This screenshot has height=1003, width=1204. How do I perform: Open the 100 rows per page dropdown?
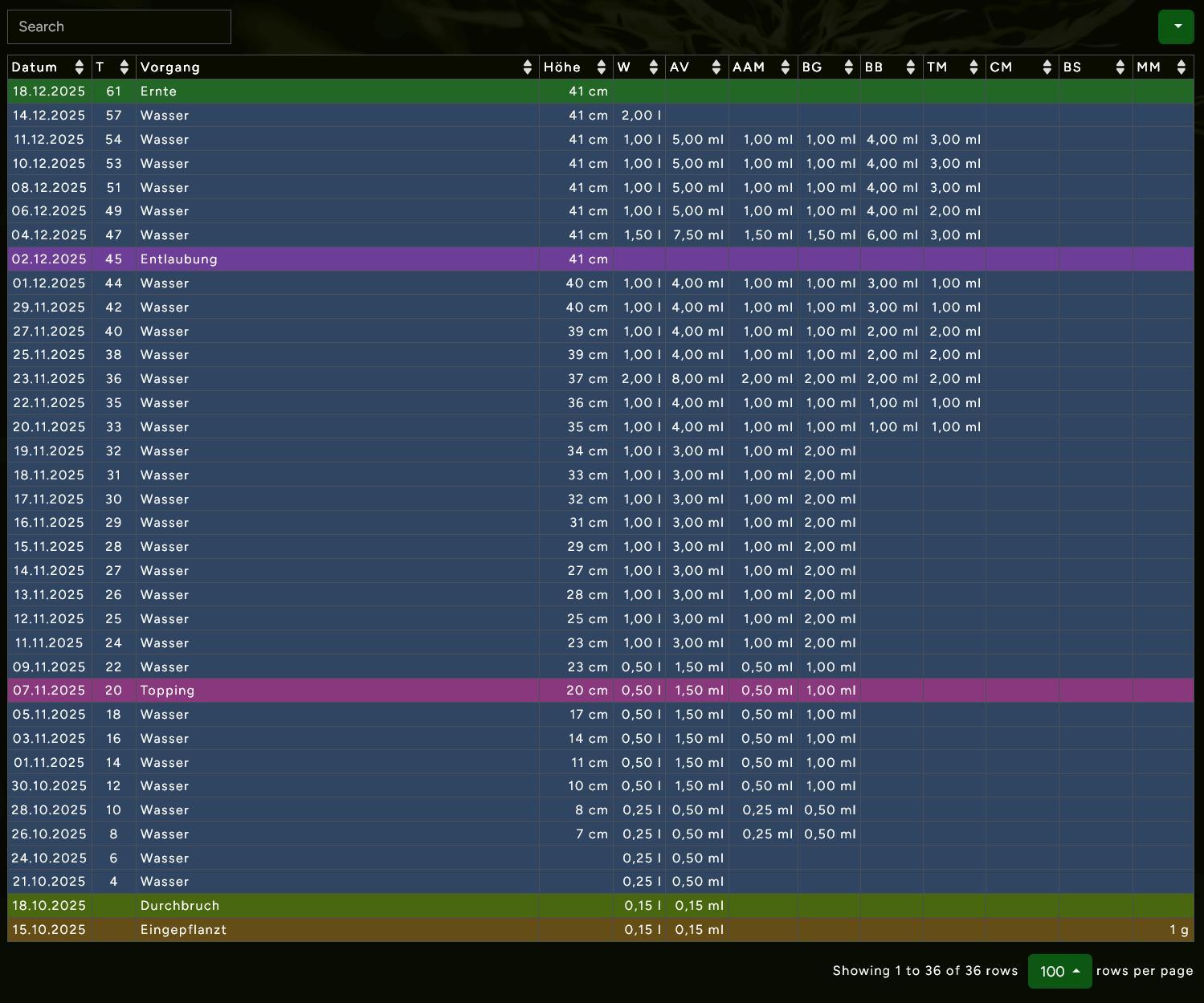[1059, 972]
